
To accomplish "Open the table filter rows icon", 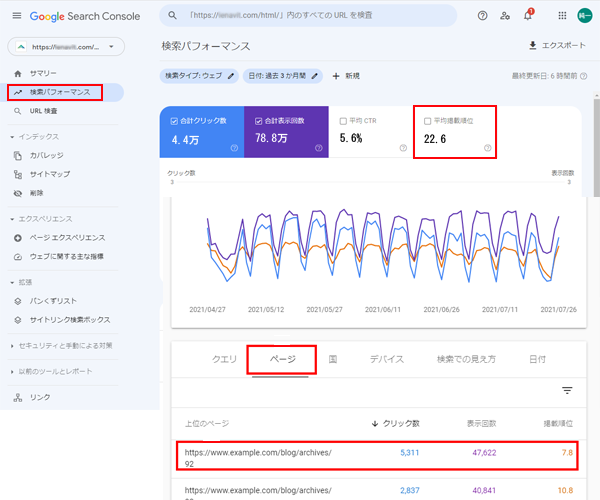I will pyautogui.click(x=567, y=390).
